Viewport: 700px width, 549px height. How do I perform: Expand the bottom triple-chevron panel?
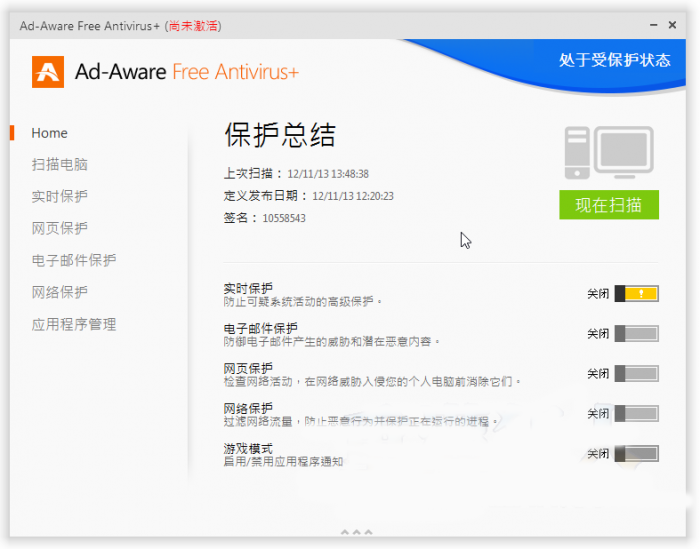point(356,532)
